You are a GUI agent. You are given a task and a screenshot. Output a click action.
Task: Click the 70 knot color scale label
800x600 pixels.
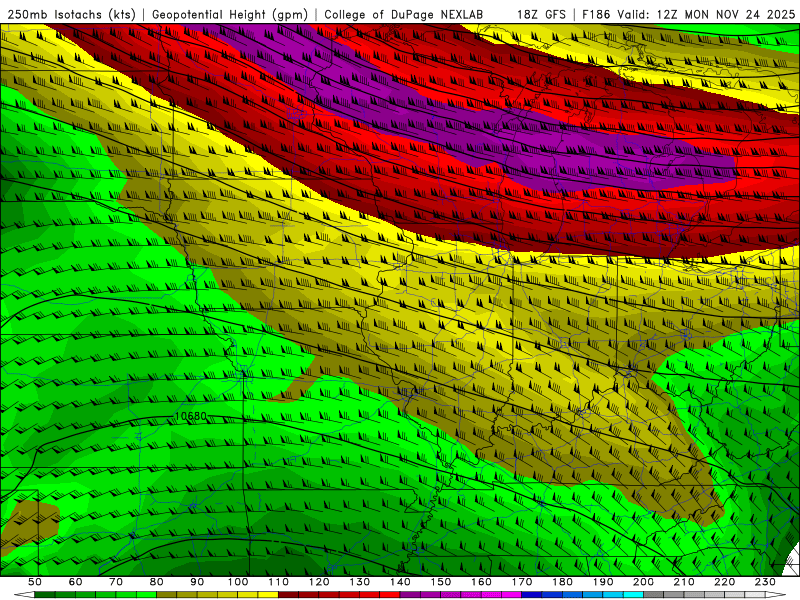click(x=116, y=582)
